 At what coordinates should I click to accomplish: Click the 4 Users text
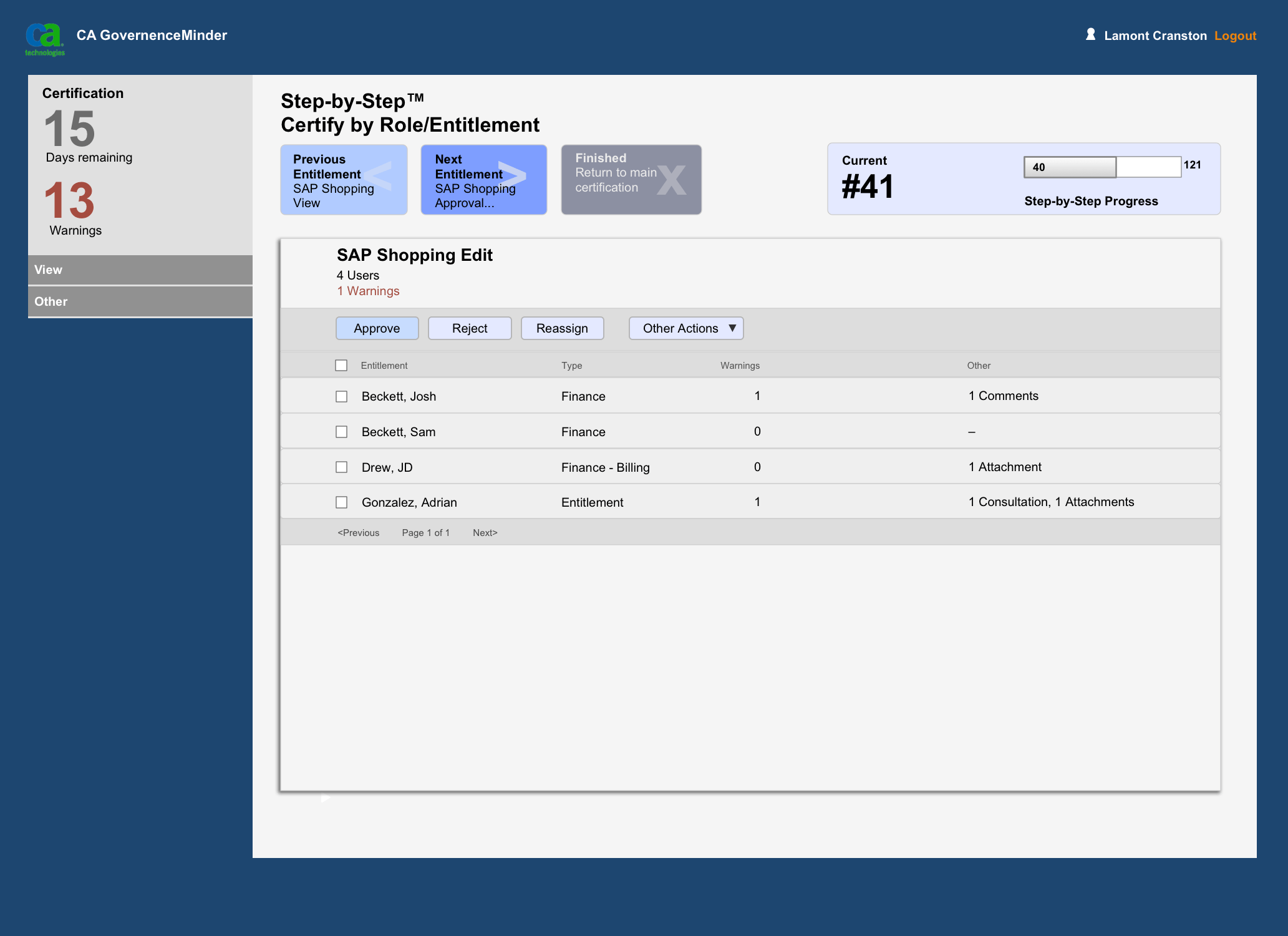[358, 275]
